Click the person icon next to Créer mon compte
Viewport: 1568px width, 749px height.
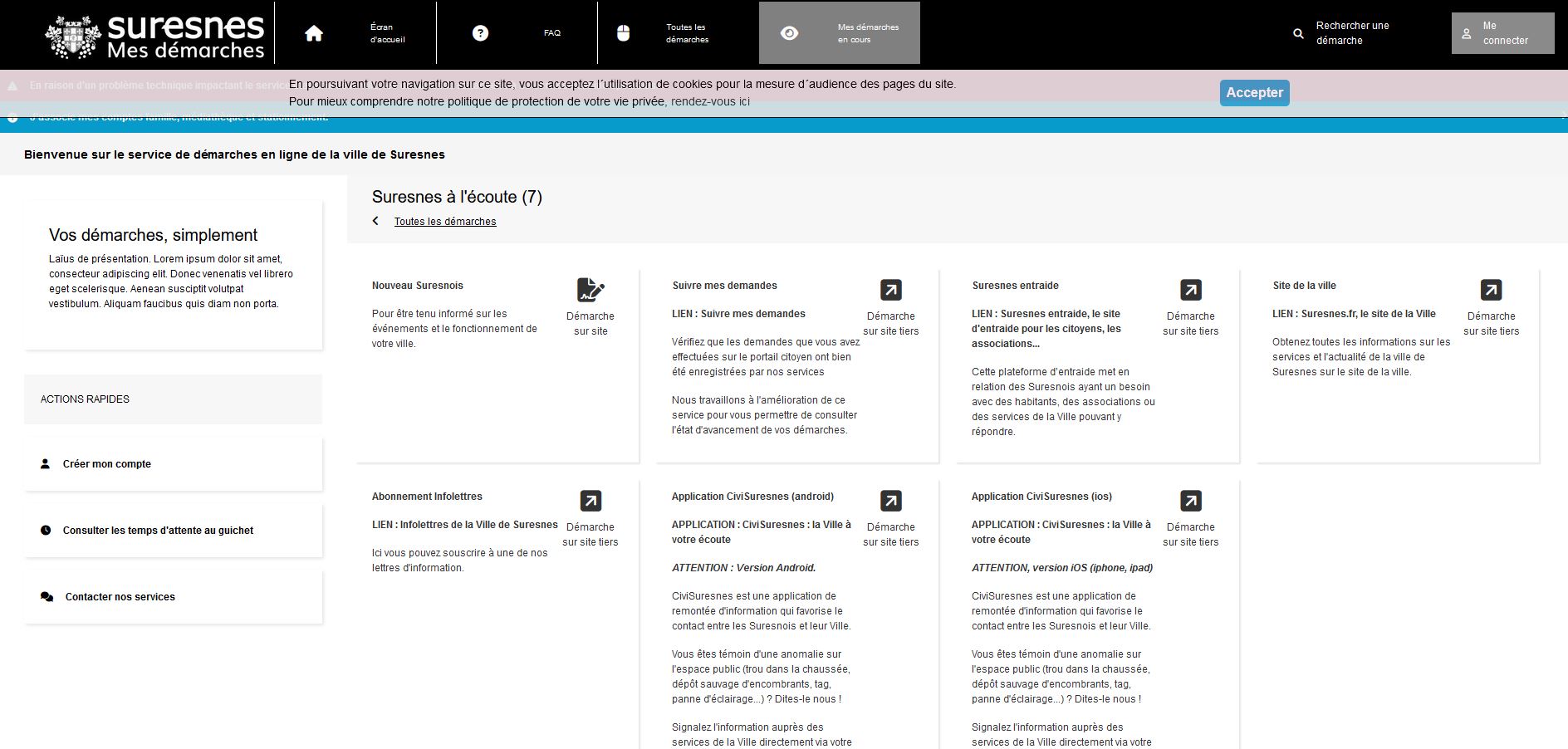click(x=46, y=463)
